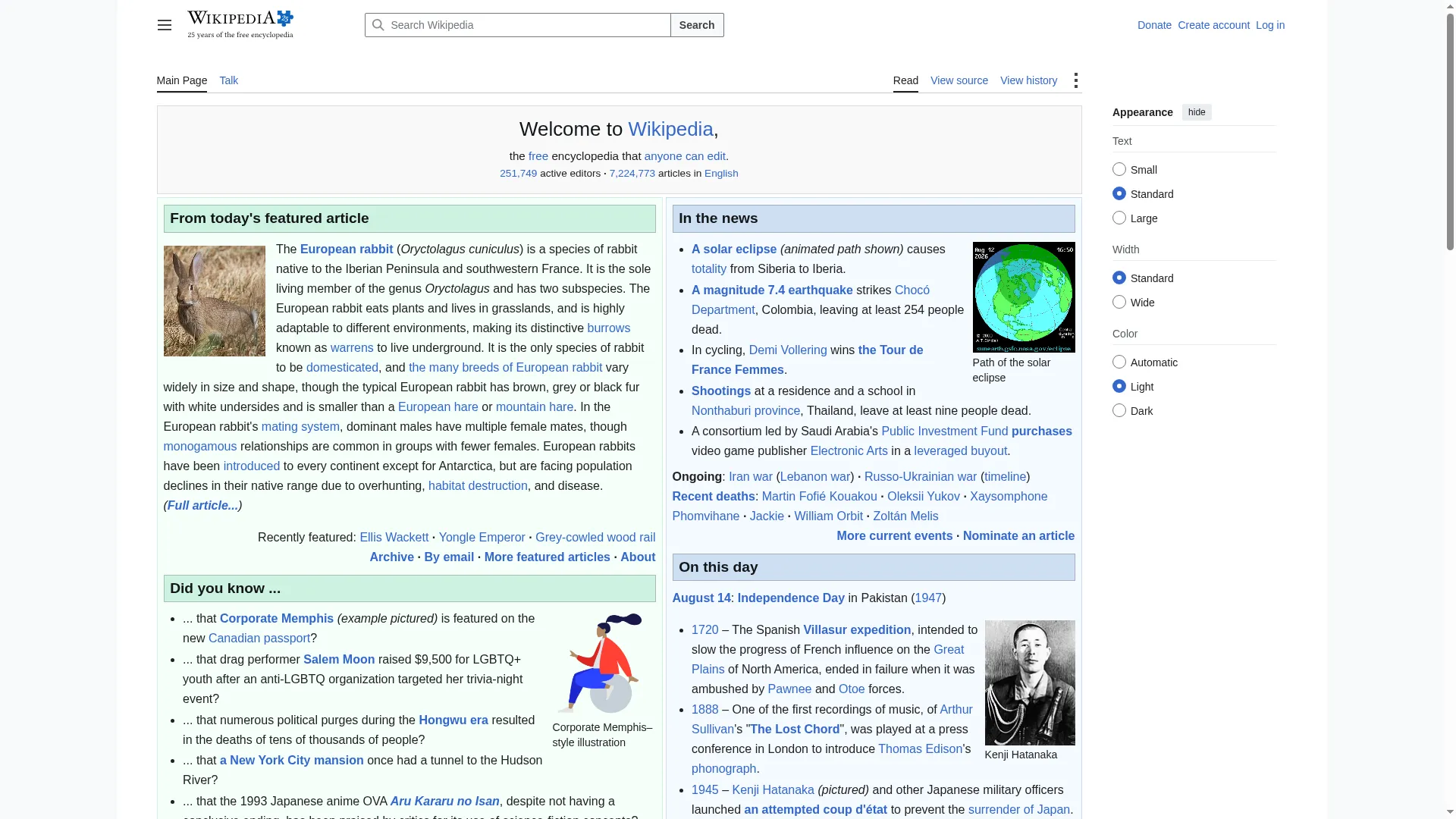Click the Full article link
Screen dimensions: 1456x819
click(202, 505)
